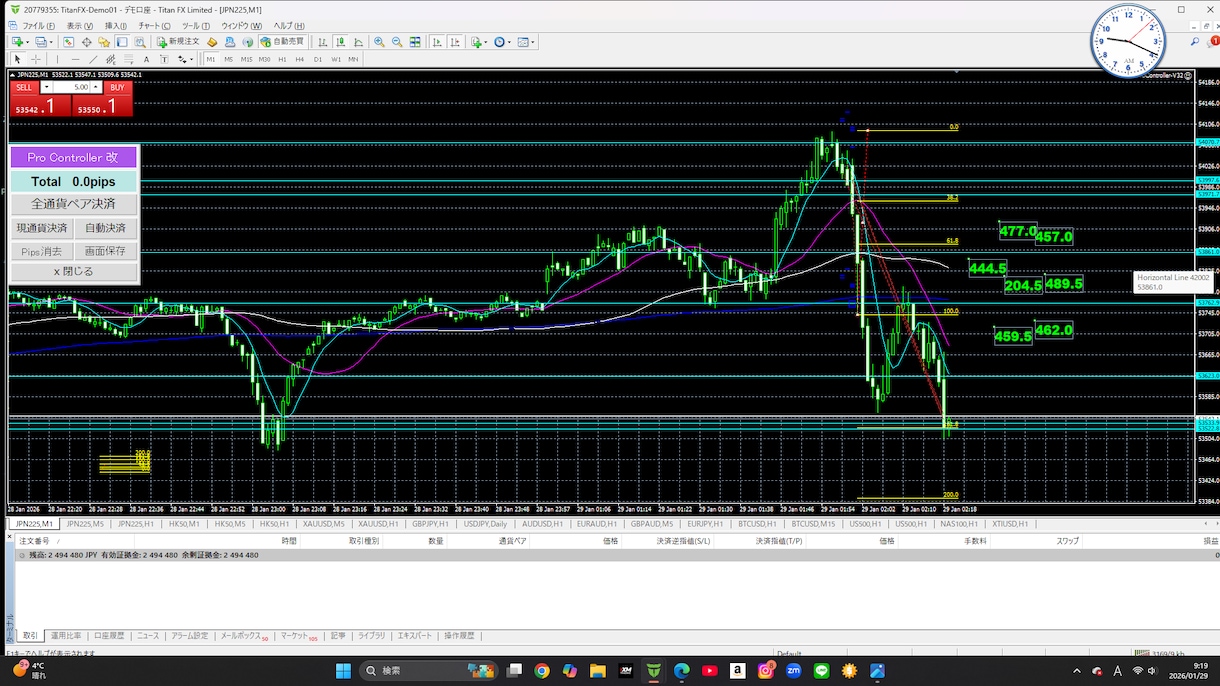Image resolution: width=1220 pixels, height=686 pixels.
Task: Show the Market Watch window
Action: pyautogui.click(x=68, y=42)
